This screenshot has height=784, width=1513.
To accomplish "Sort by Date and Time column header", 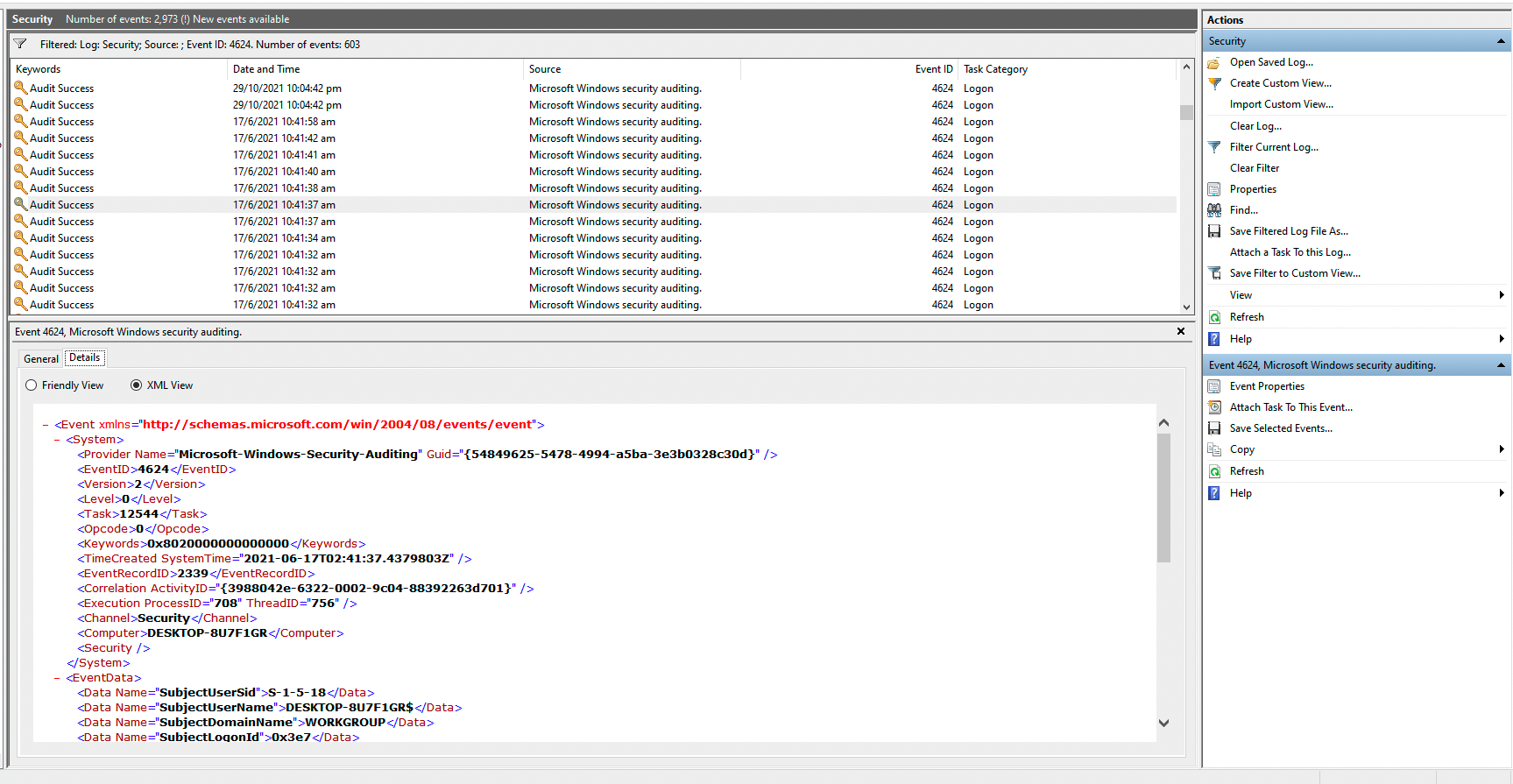I will point(375,69).
